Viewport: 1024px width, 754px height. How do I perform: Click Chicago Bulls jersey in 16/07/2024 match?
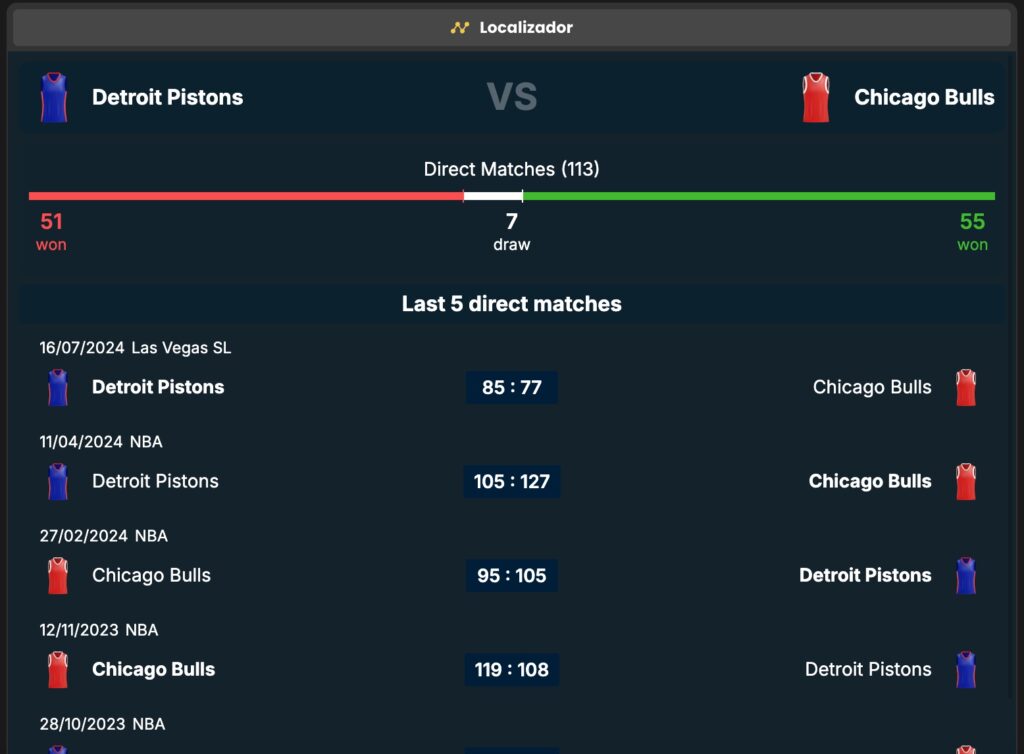click(965, 387)
